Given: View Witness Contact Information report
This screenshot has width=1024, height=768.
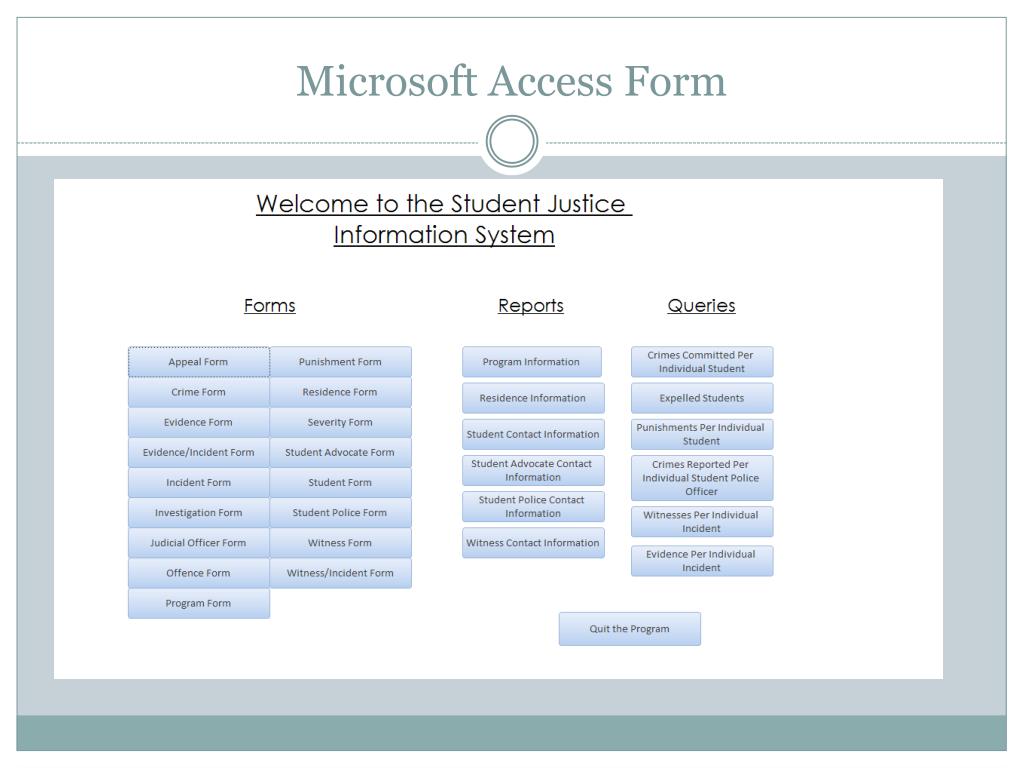Looking at the screenshot, I should tap(533, 543).
